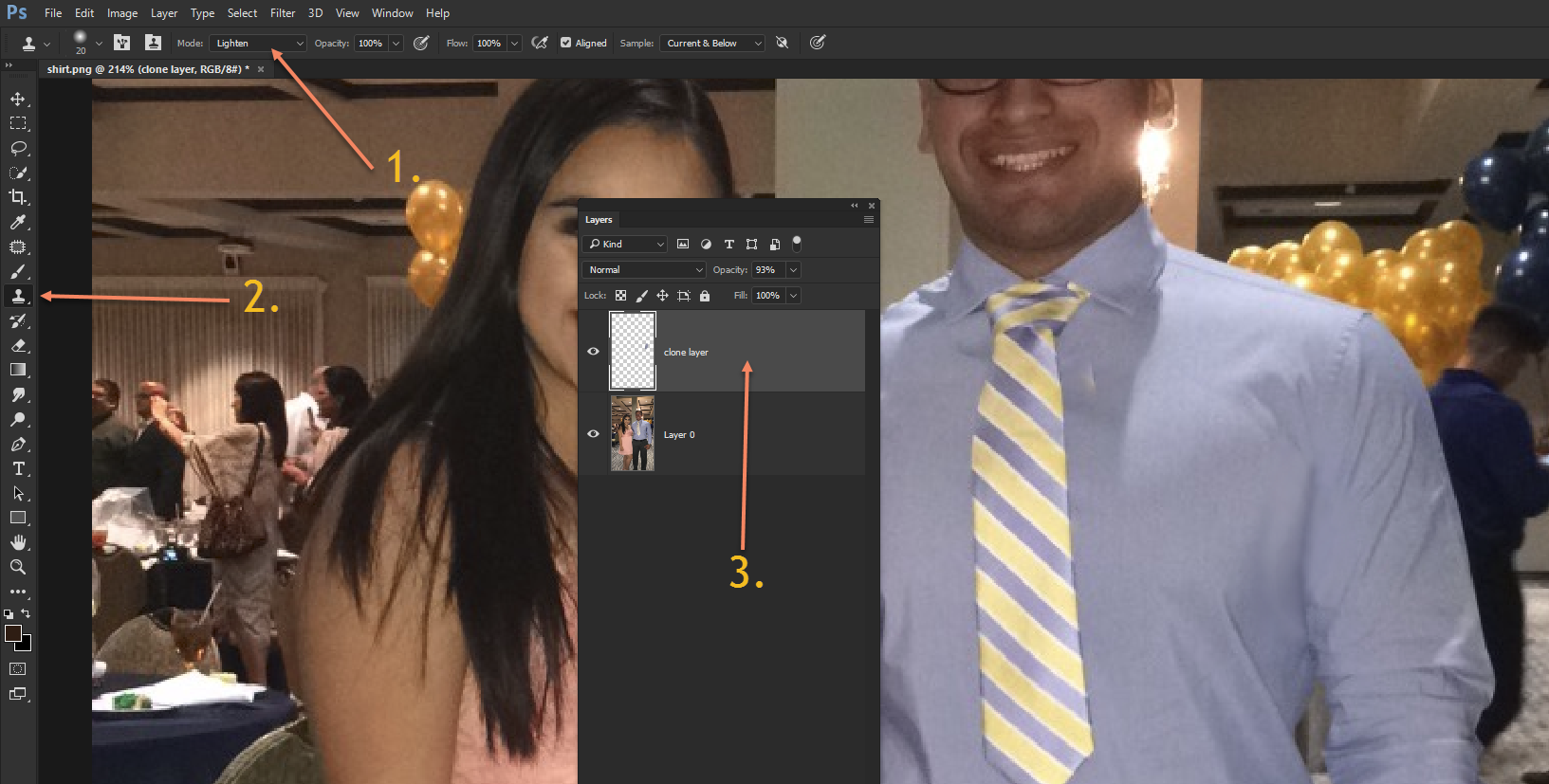This screenshot has height=784, width=1549.
Task: Select the Zoom tool
Action: 18,567
